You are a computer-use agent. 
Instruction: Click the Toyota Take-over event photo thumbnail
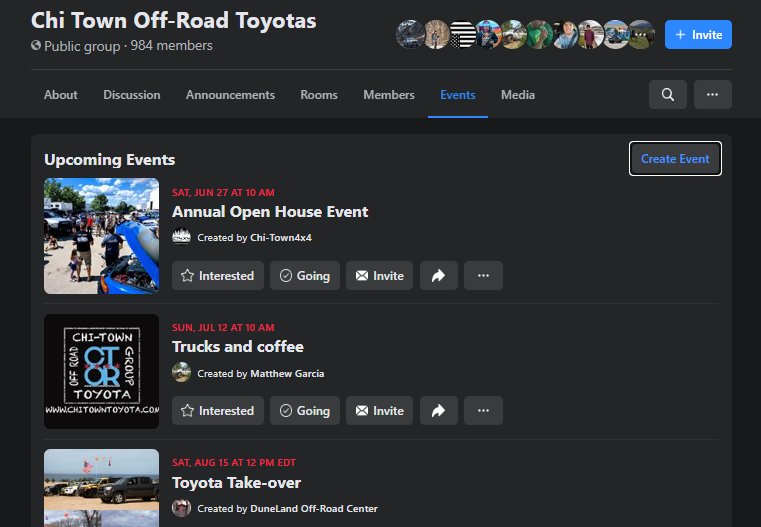[101, 488]
